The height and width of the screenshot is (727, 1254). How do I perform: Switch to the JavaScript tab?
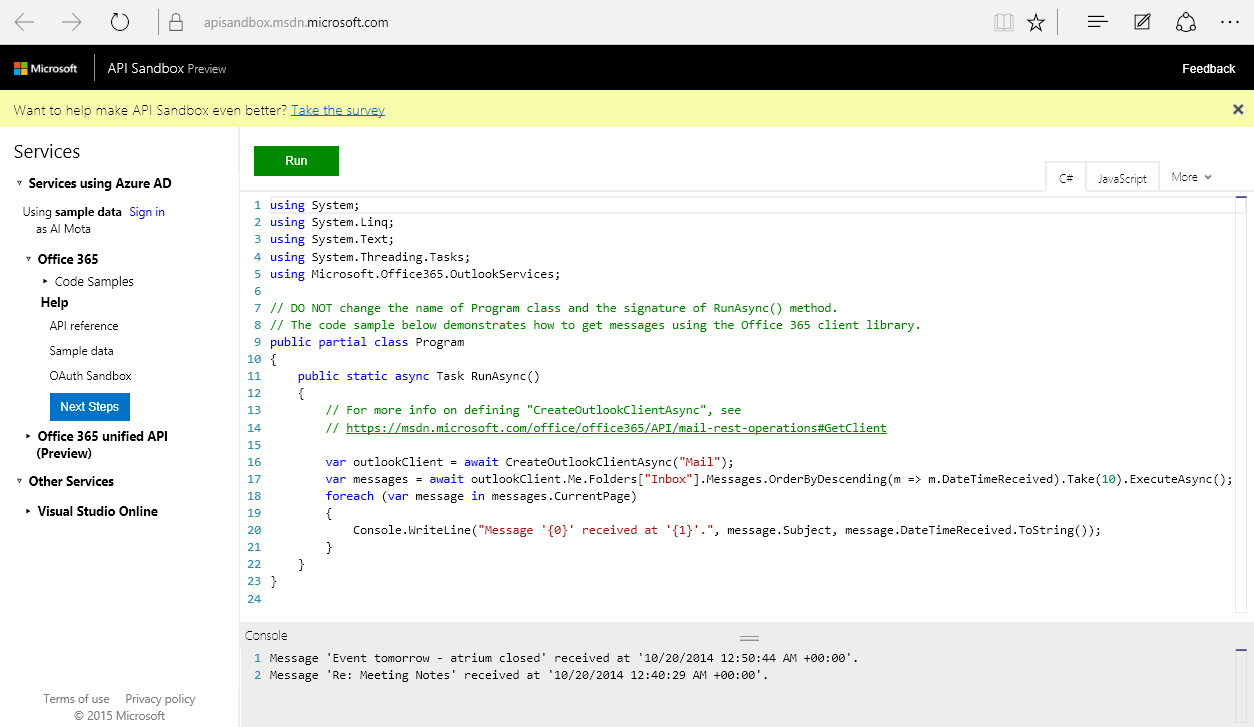[x=1122, y=178]
